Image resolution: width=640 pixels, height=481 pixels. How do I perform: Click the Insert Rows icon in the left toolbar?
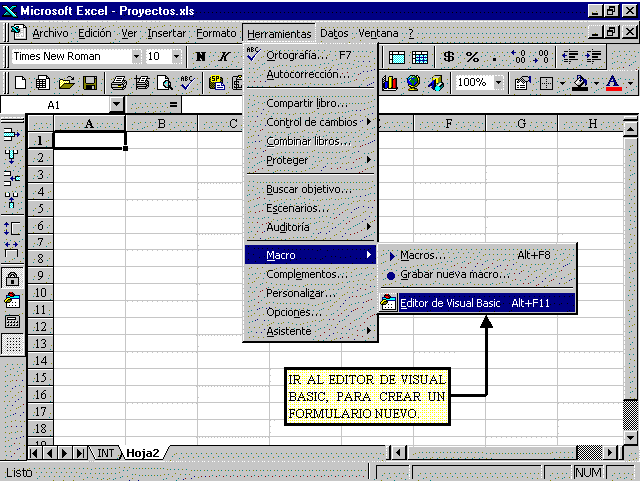point(12,134)
